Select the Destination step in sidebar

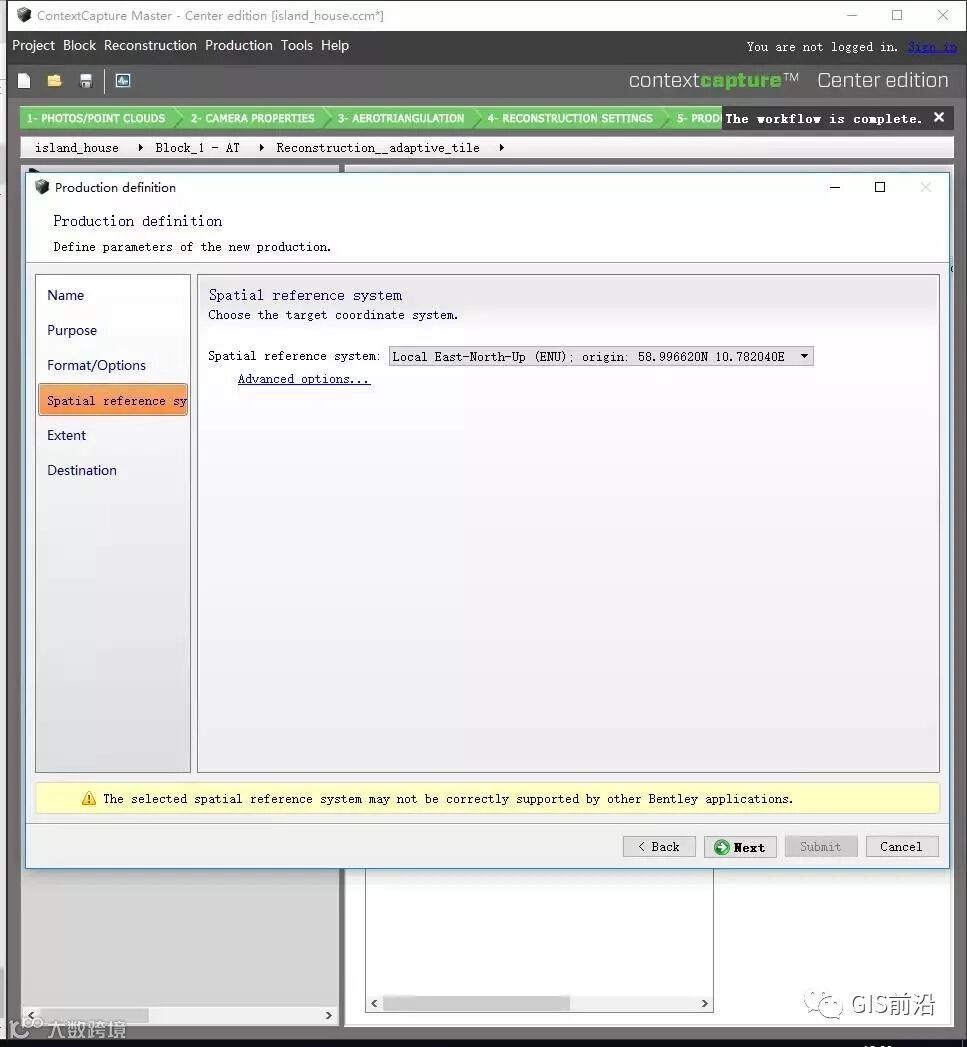(81, 470)
